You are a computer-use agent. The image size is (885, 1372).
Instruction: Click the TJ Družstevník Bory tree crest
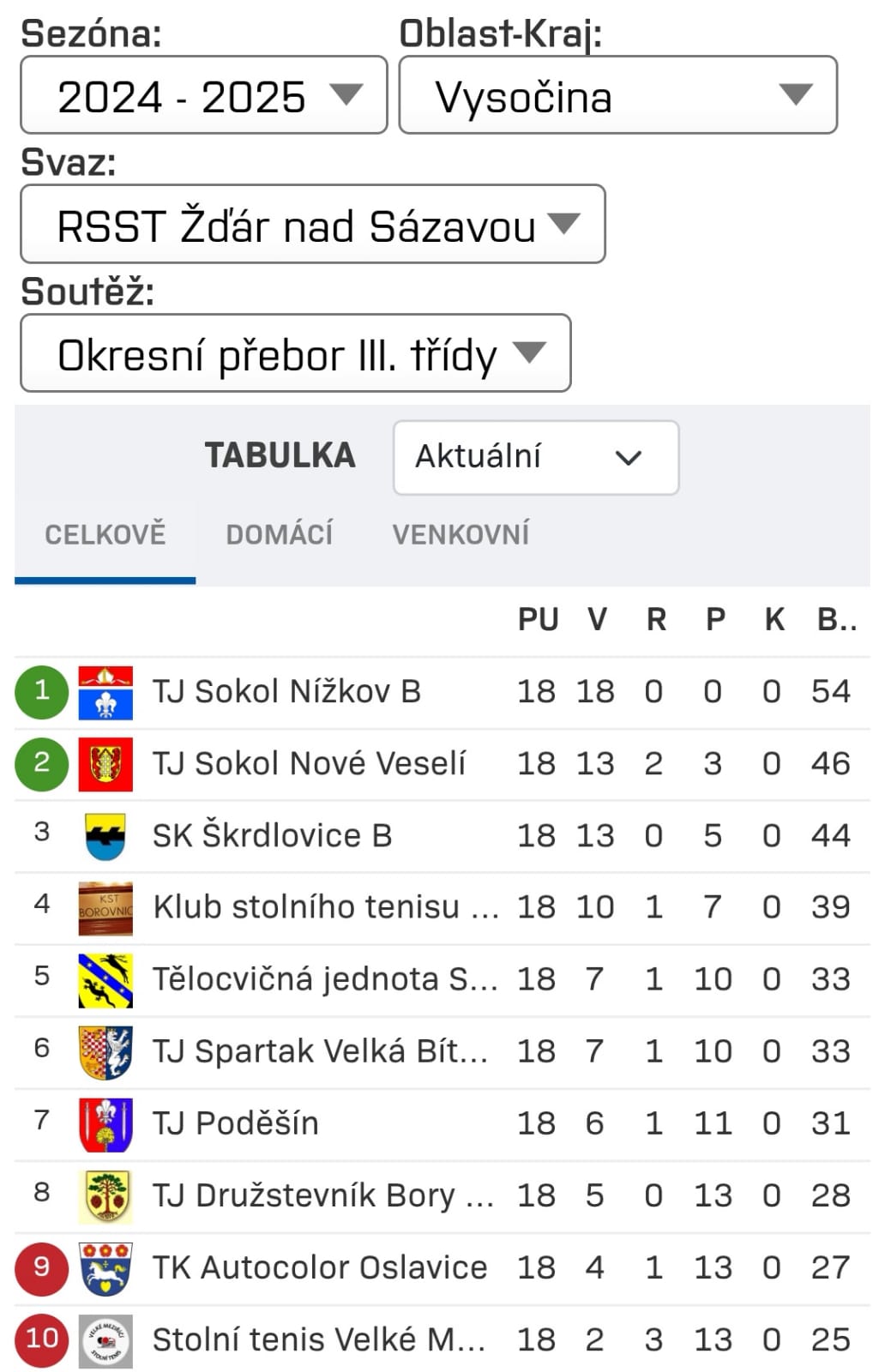click(x=105, y=1196)
